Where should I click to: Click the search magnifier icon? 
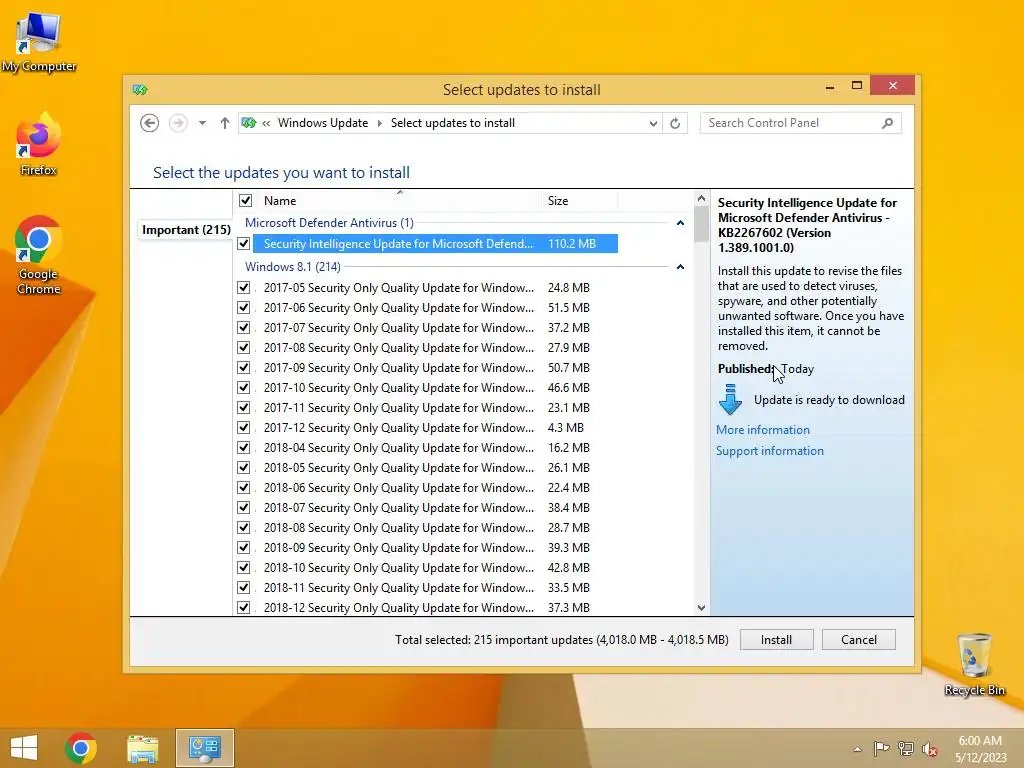(887, 123)
